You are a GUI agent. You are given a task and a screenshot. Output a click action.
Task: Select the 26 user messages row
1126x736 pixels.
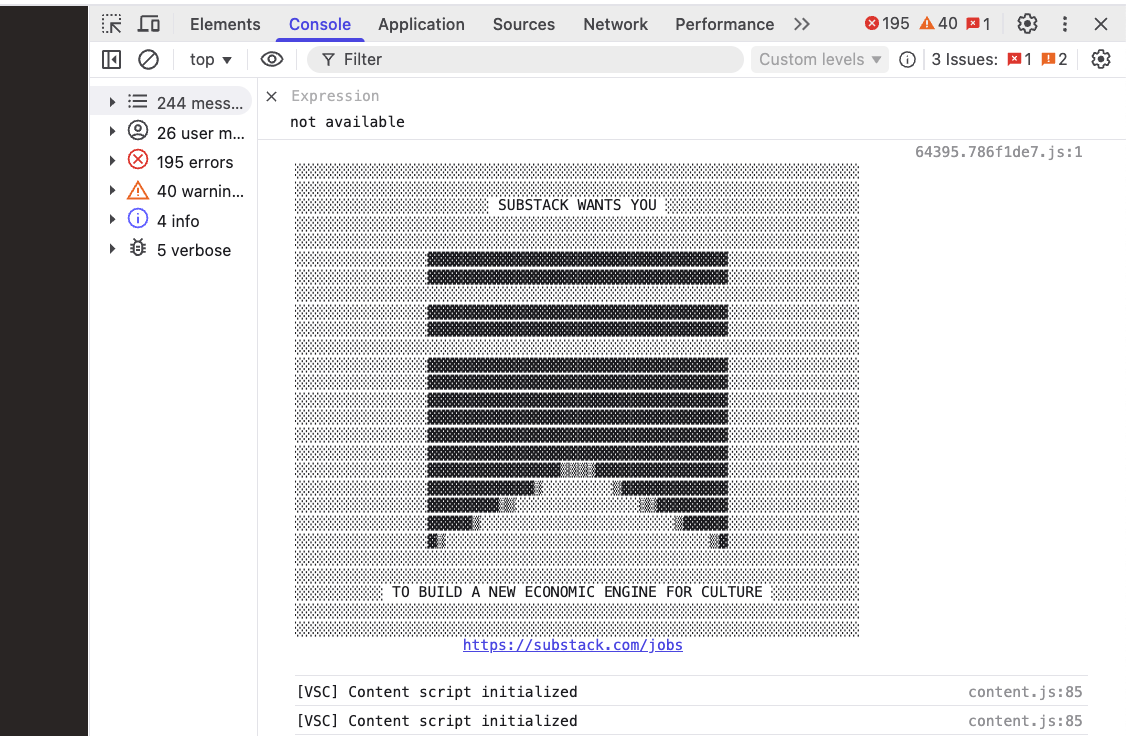[x=171, y=132]
